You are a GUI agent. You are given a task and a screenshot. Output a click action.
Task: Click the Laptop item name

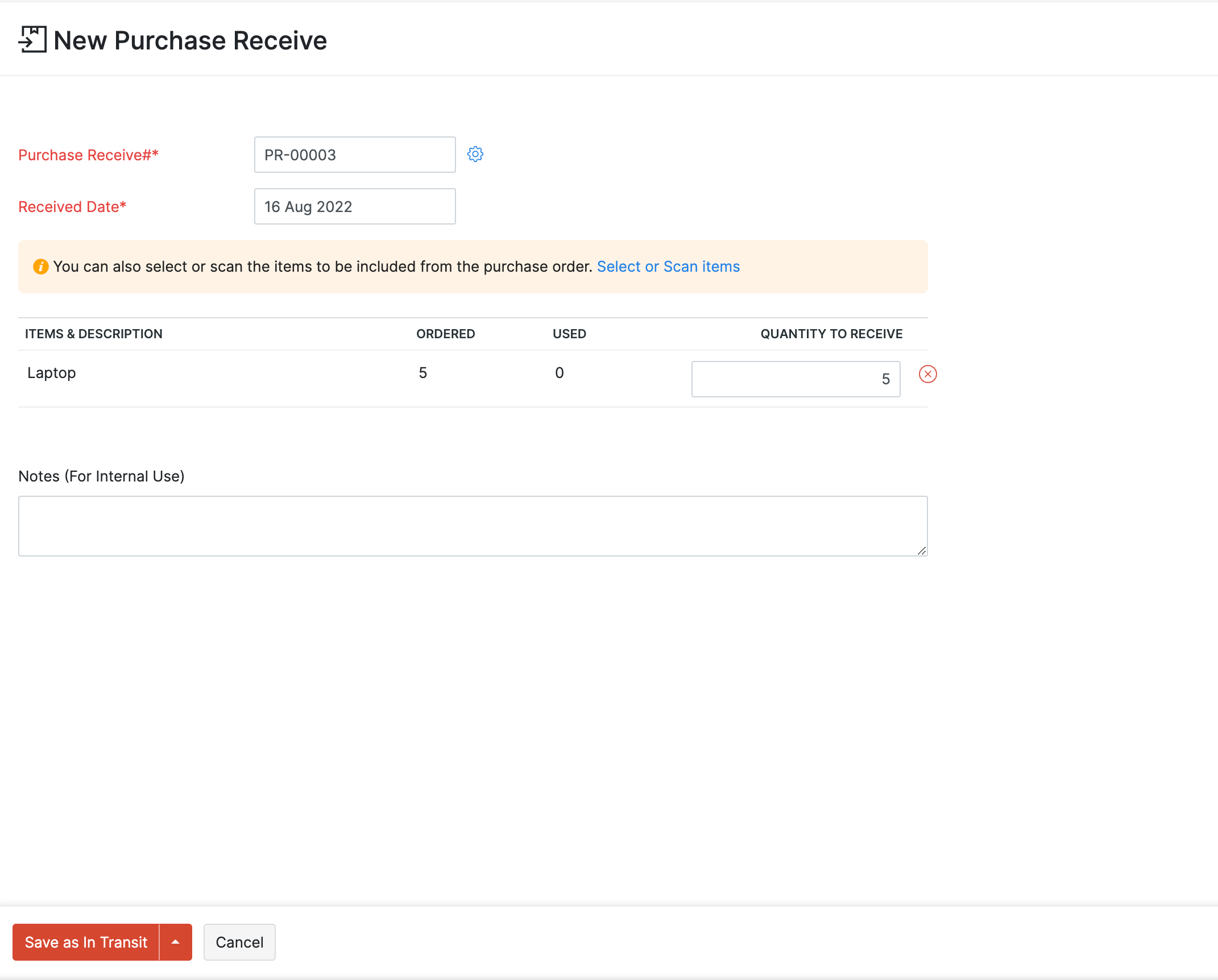pyautogui.click(x=52, y=373)
